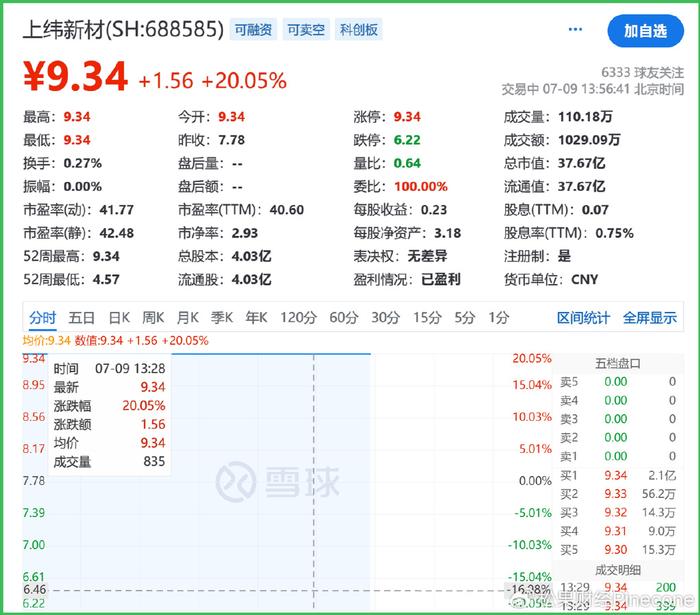Click the 买3 row at 9.32
This screenshot has width=700, height=615.
[618, 512]
